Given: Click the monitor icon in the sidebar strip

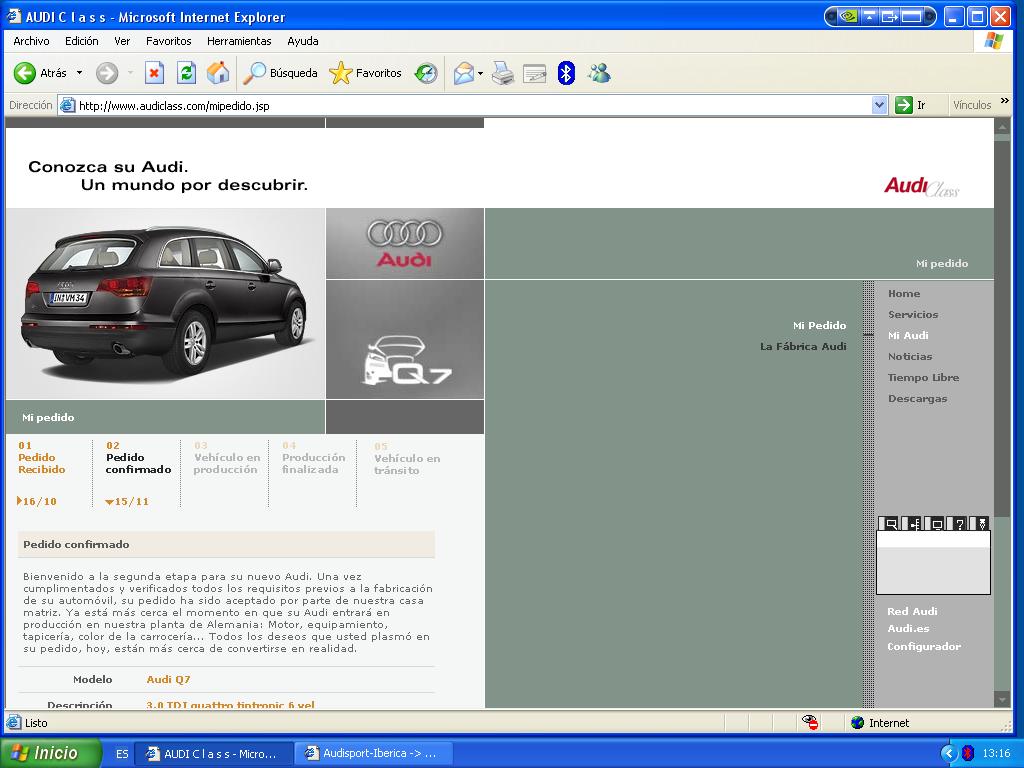Looking at the screenshot, I should pos(936,524).
